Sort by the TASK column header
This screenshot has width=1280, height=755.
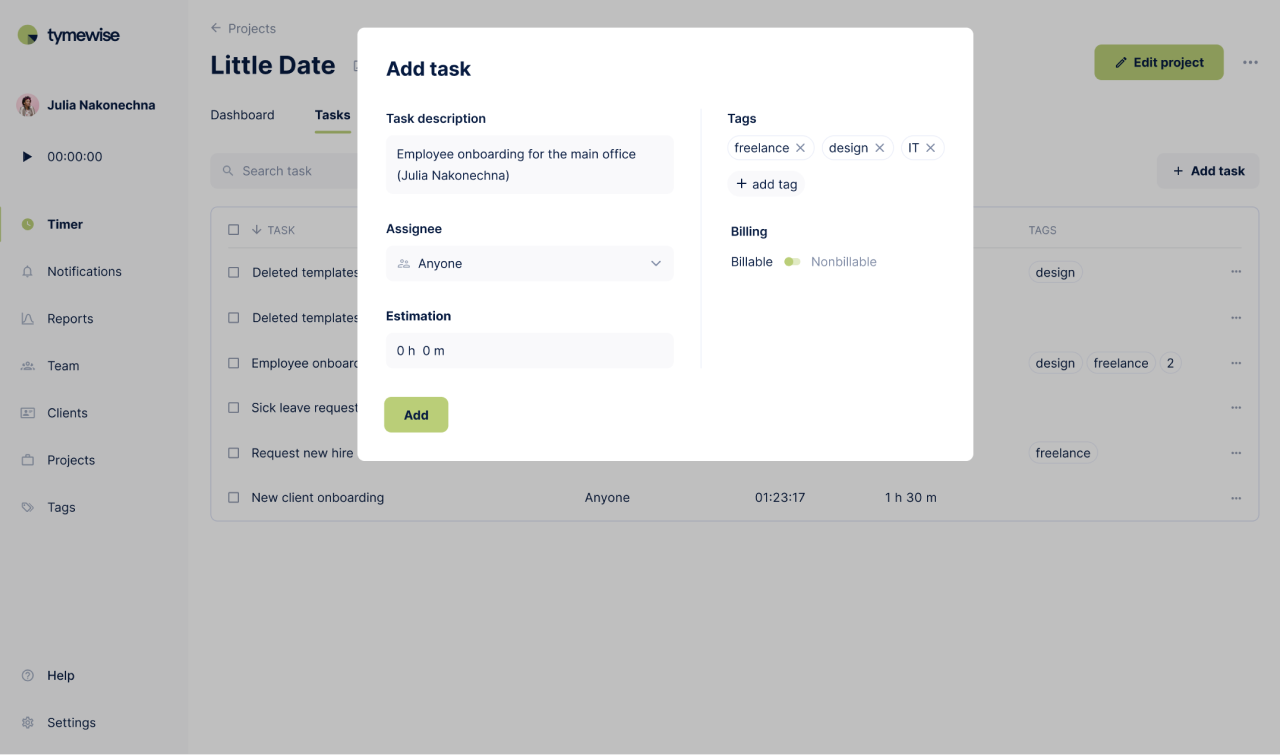click(x=273, y=230)
